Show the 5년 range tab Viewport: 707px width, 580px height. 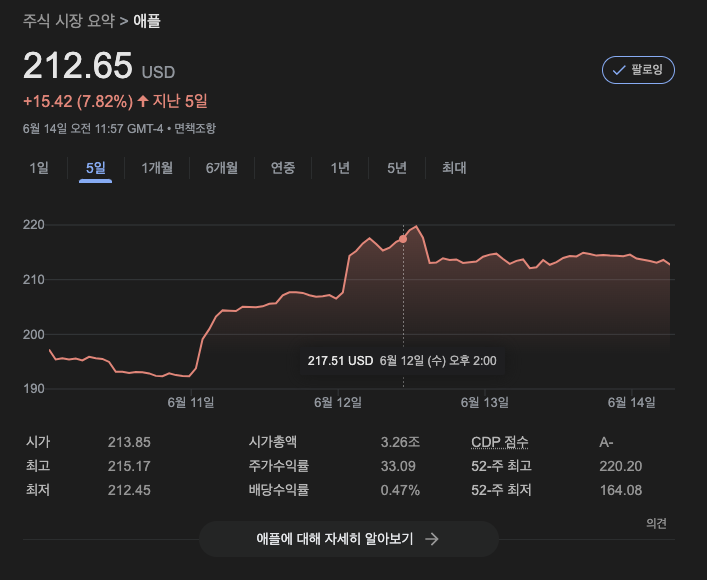397,168
